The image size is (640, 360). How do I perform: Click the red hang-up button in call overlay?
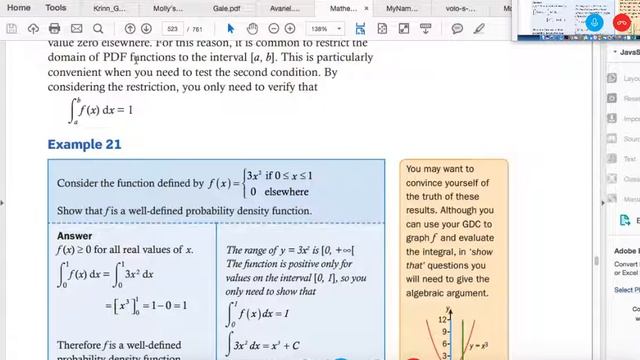tap(622, 22)
